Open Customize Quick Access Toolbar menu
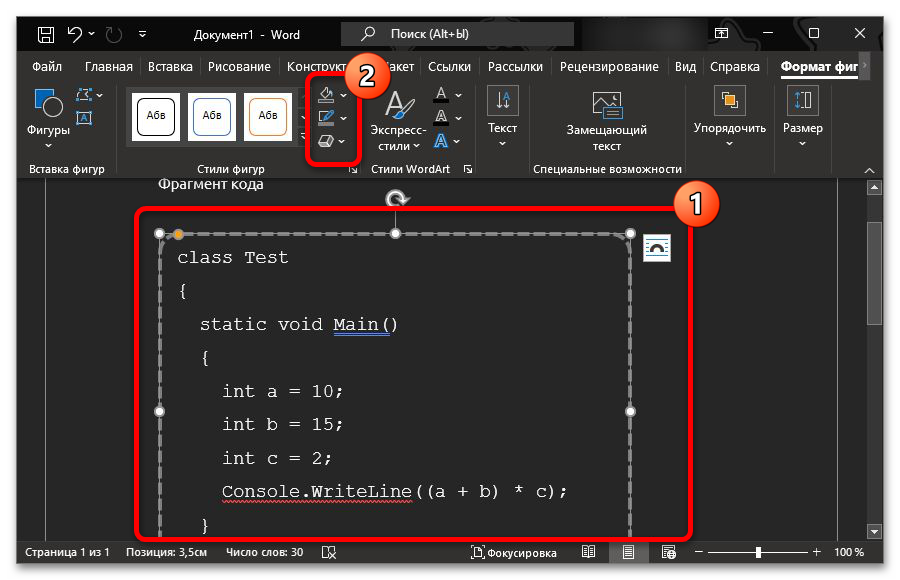The width and height of the screenshot is (900, 580). point(142,34)
